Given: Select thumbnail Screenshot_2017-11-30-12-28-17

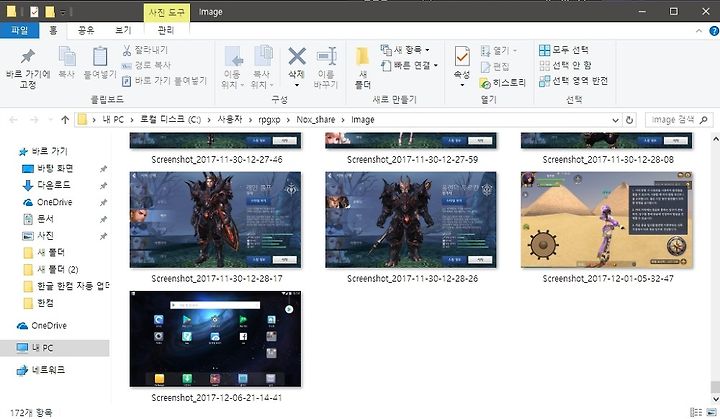Looking at the screenshot, I should pos(215,220).
